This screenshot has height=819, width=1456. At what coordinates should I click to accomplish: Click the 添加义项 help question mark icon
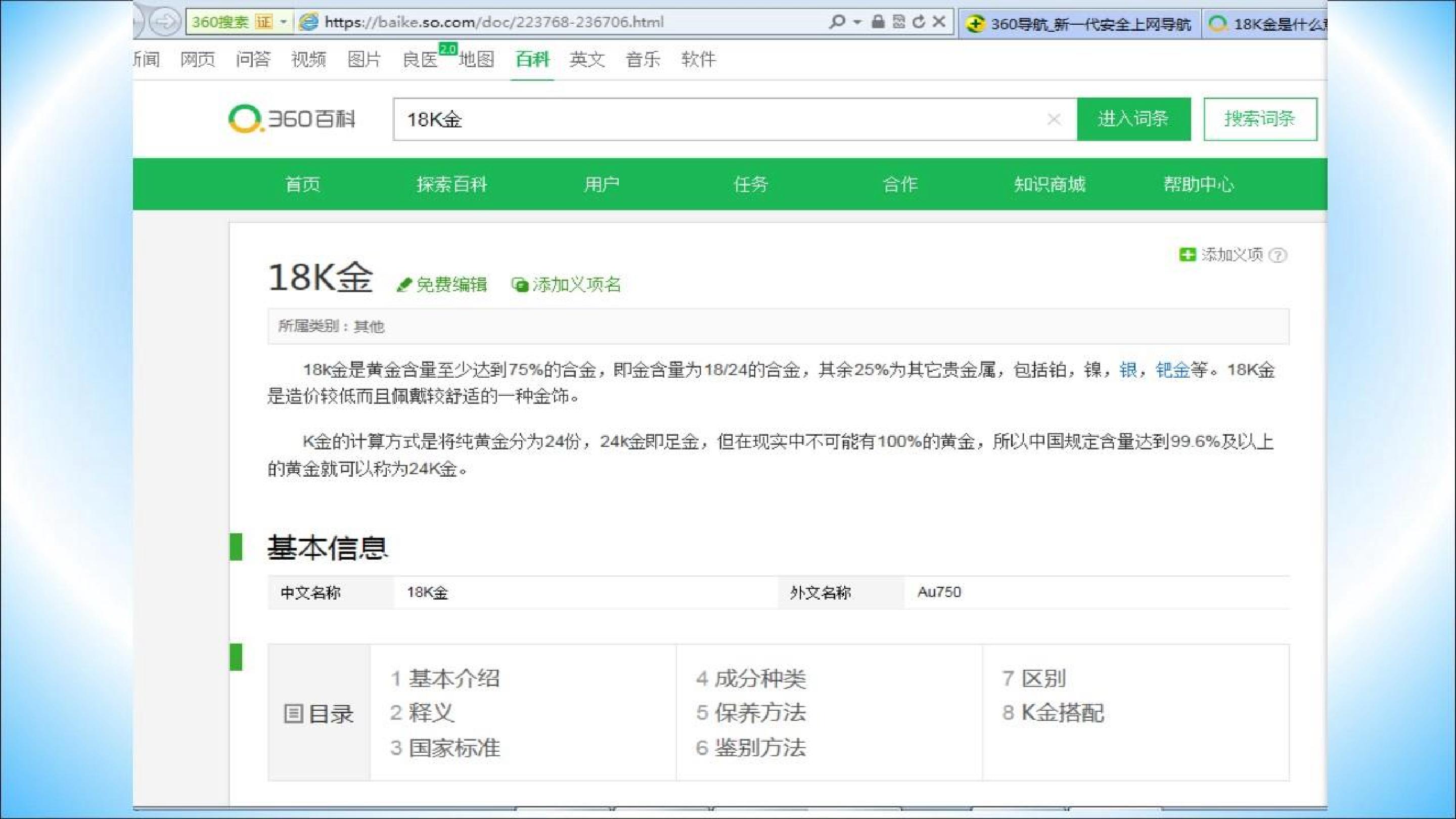1278,255
